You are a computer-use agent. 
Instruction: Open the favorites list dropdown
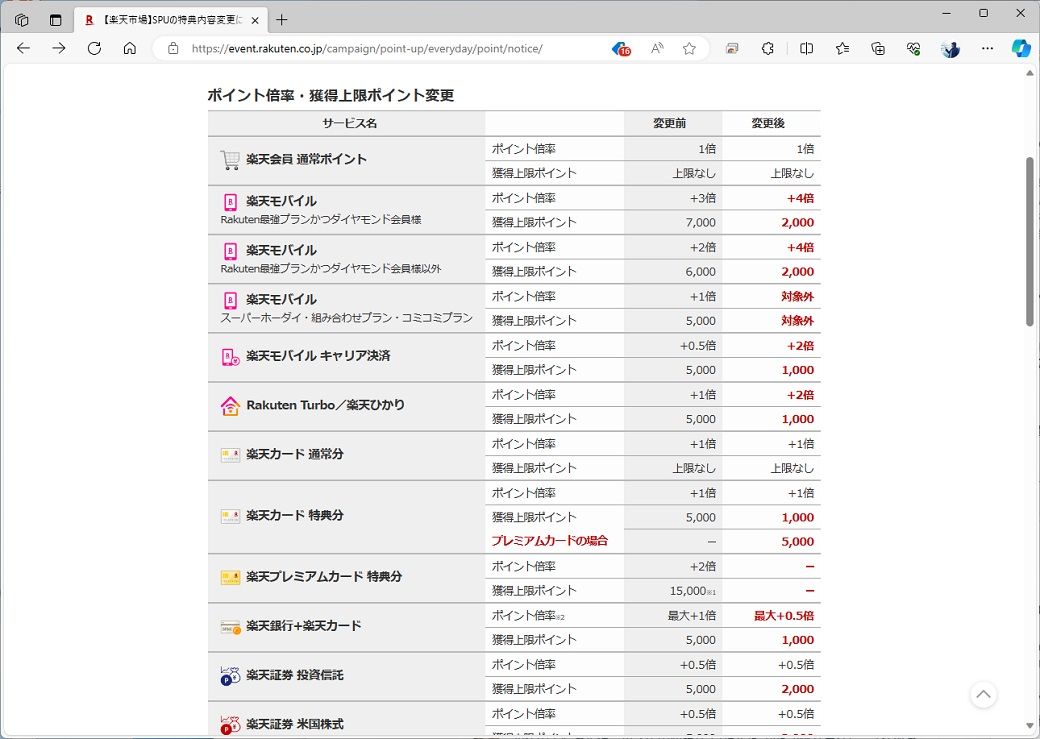coord(842,47)
